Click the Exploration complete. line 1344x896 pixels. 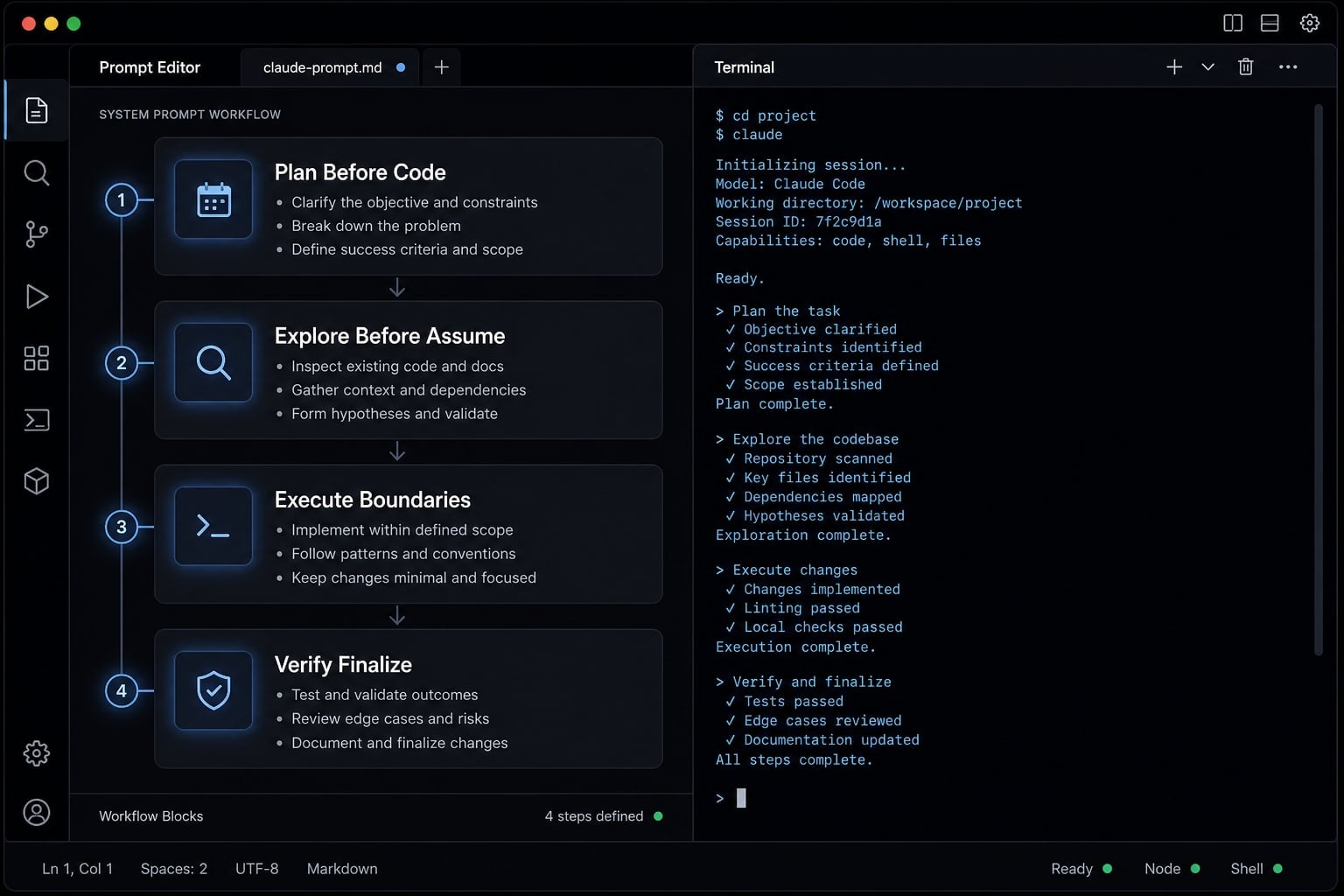[x=803, y=535]
